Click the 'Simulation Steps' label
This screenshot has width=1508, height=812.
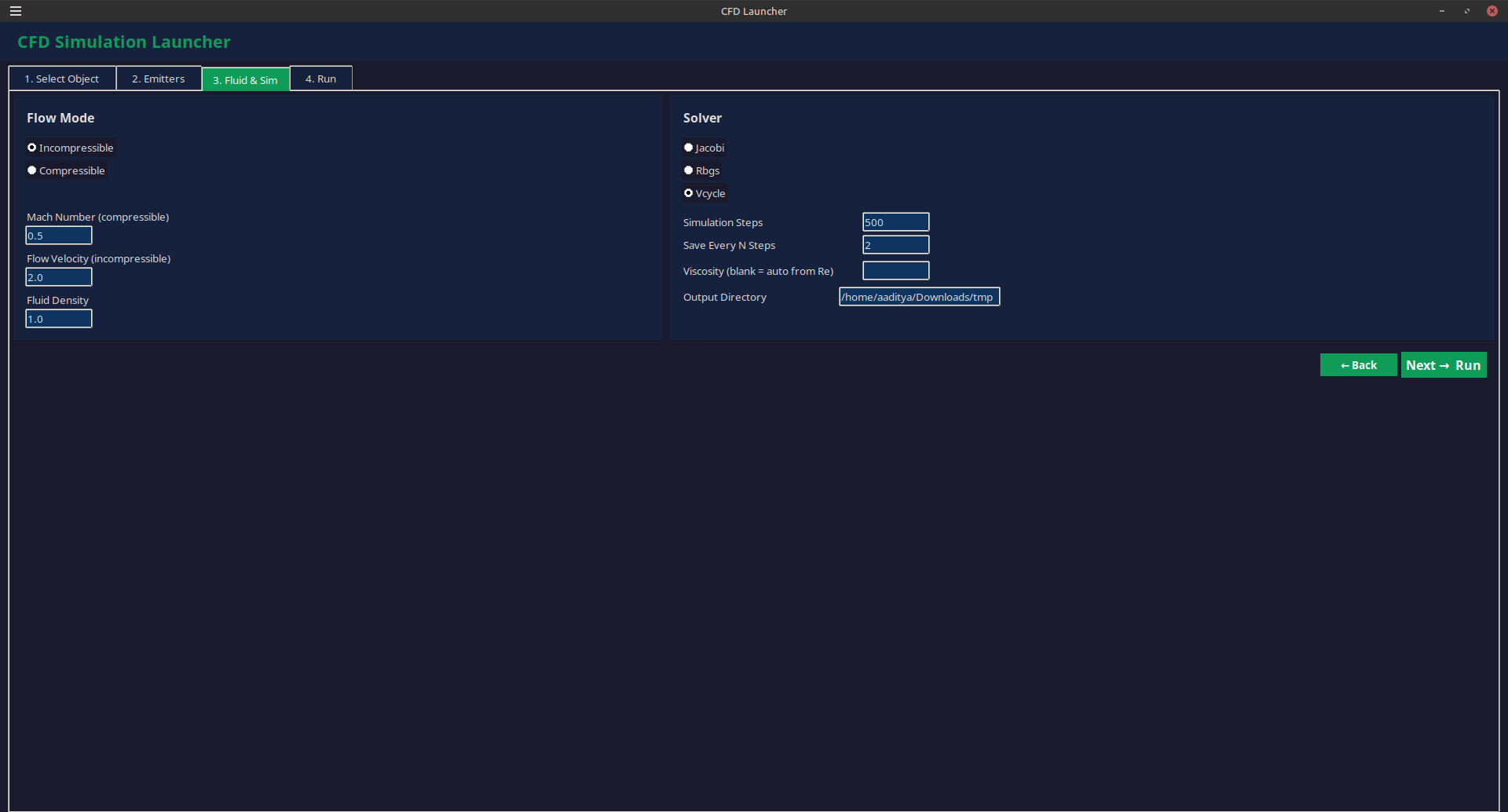coord(723,222)
